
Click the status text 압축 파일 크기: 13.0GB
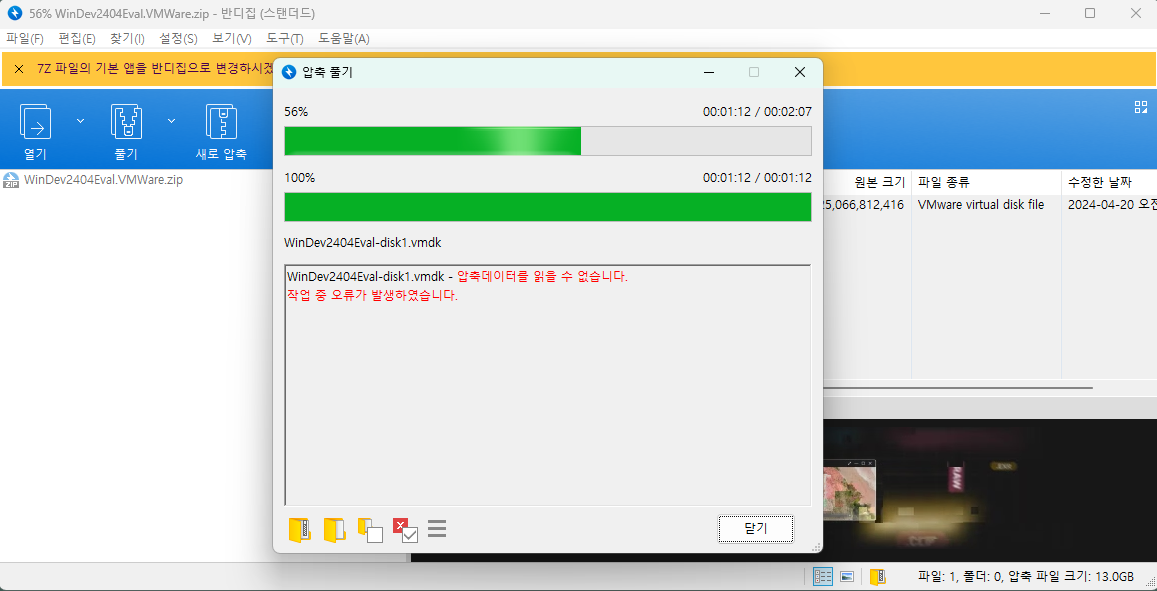1071,576
